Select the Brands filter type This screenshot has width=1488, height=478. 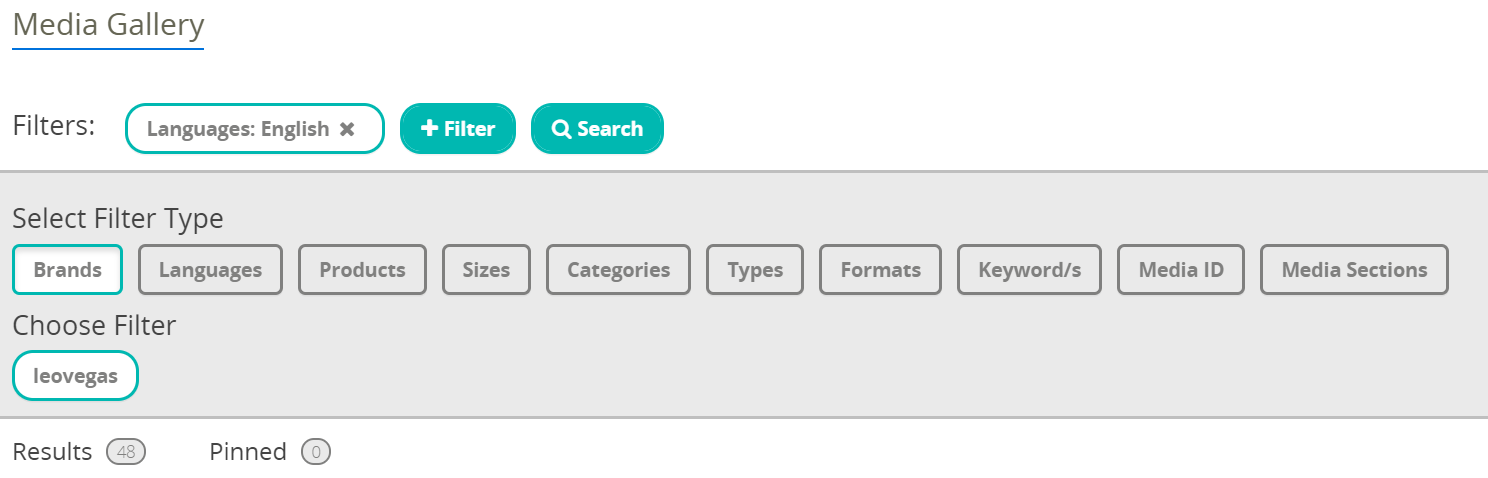tap(67, 270)
